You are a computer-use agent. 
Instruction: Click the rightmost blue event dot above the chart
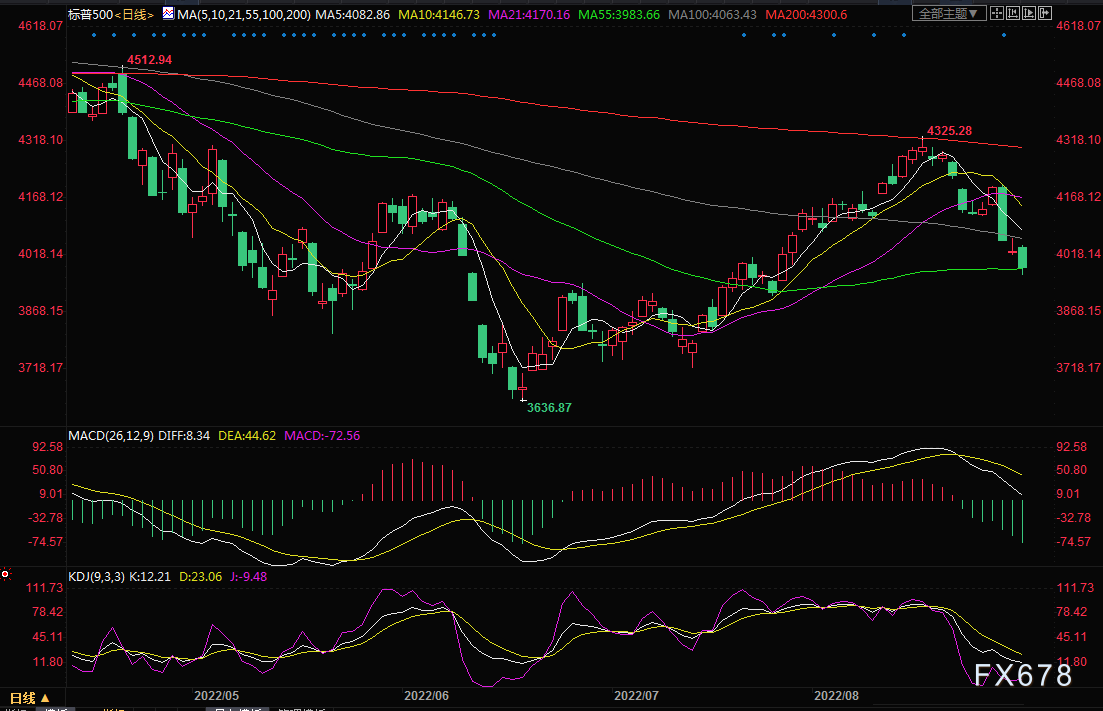pos(1004,34)
